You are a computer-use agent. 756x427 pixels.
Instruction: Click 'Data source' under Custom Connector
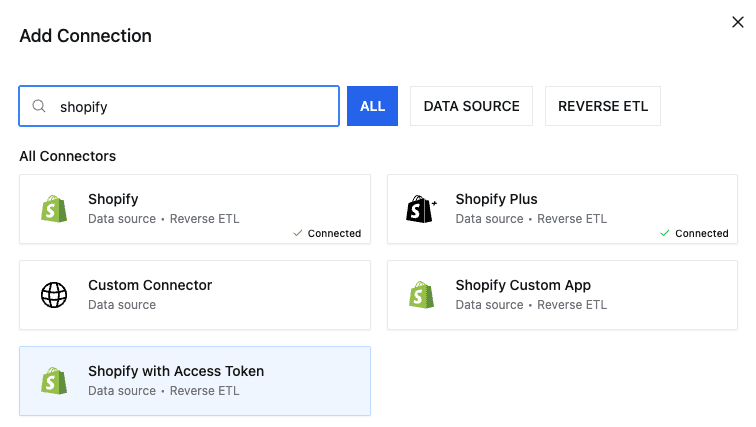122,305
